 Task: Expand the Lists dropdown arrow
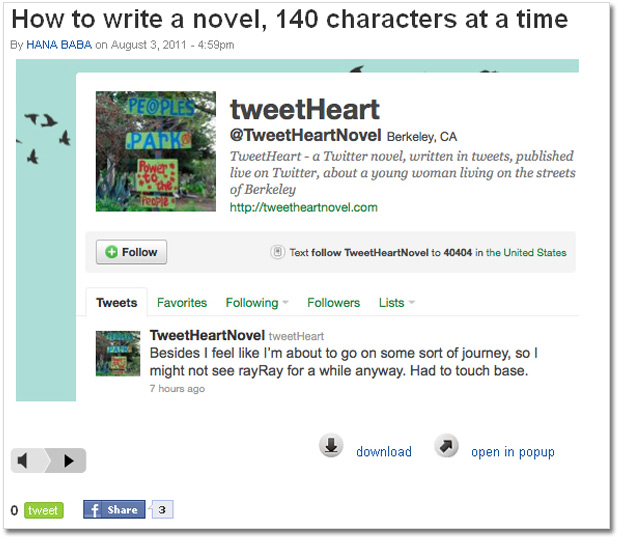click(x=412, y=303)
